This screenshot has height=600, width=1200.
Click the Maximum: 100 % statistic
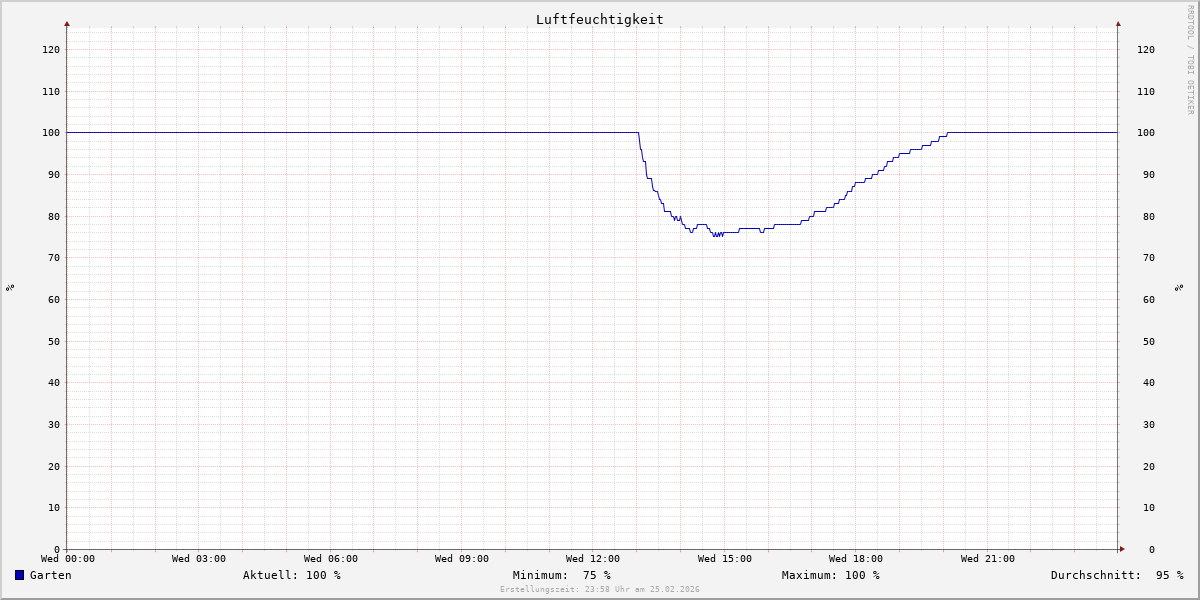(830, 575)
